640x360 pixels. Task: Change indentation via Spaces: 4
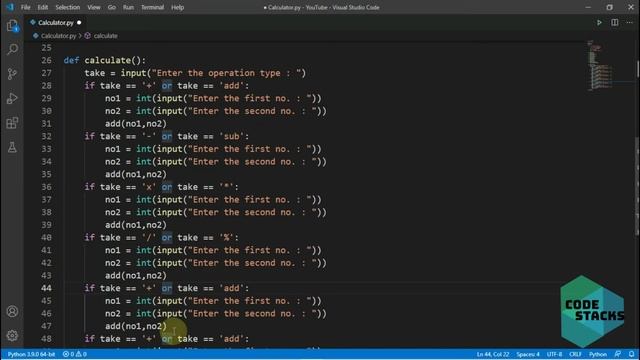528,354
